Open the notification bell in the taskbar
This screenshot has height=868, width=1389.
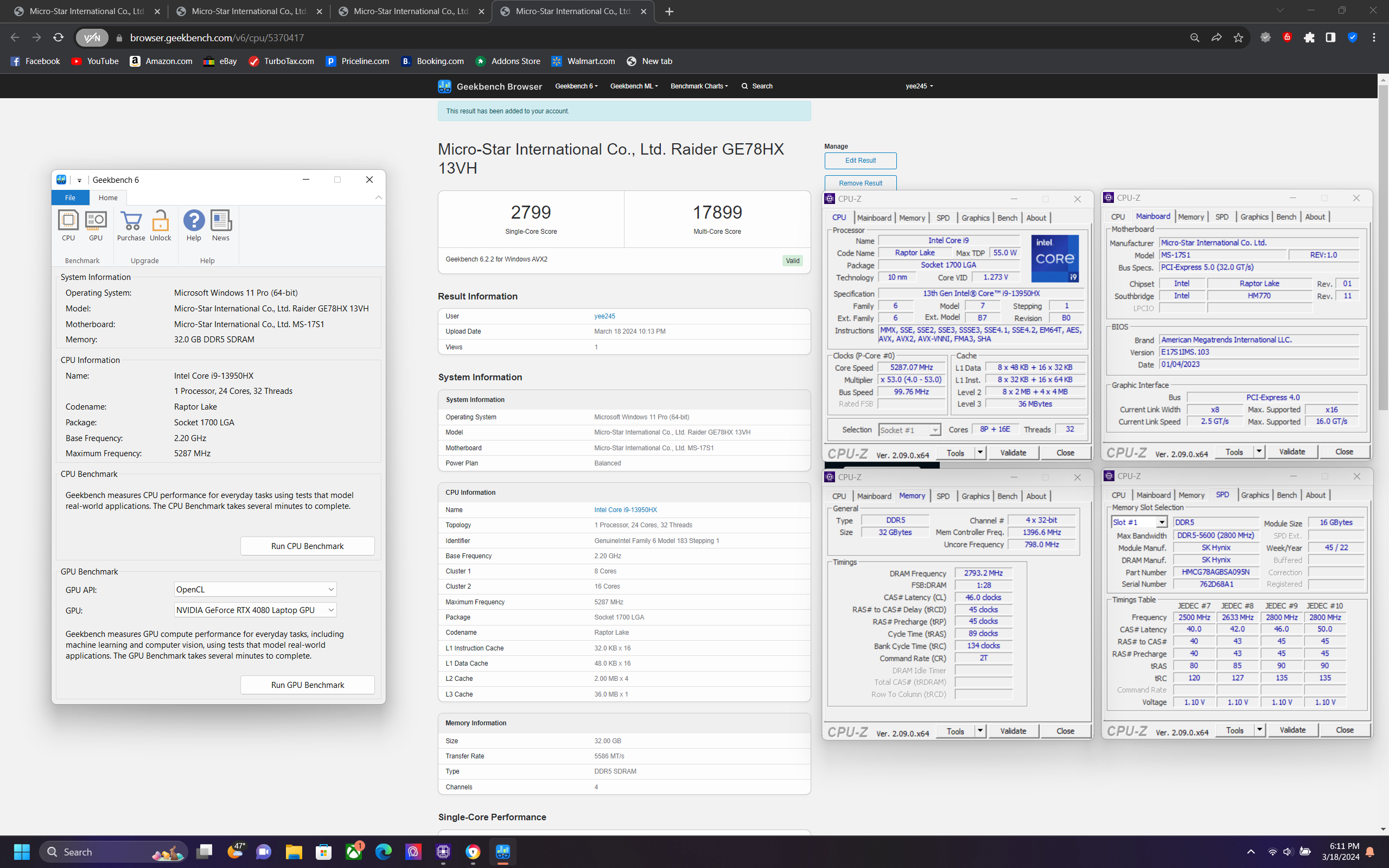coord(1370,852)
